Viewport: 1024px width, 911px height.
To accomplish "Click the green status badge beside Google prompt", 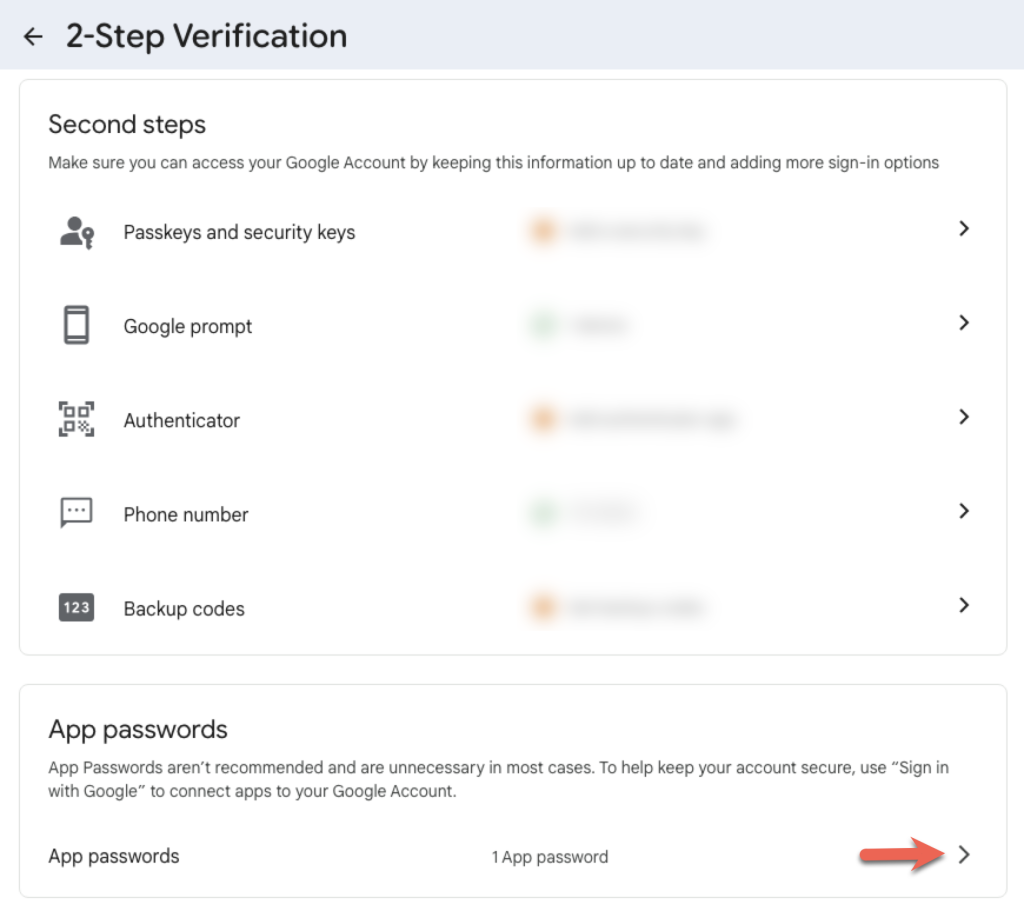I will click(x=543, y=324).
